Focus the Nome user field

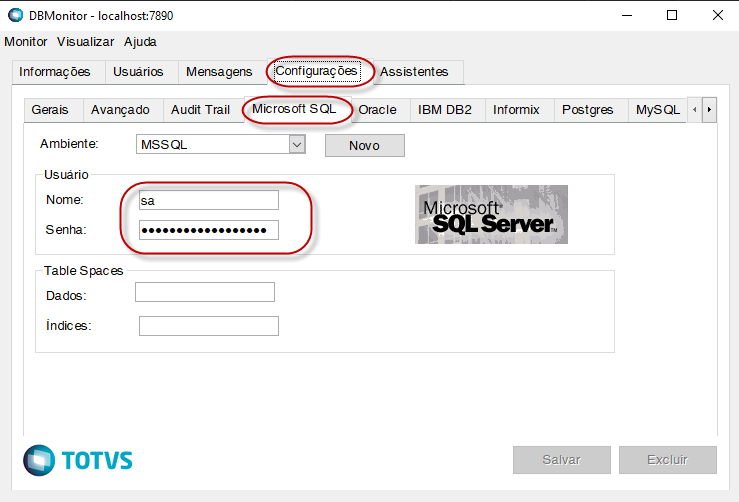[x=209, y=200]
